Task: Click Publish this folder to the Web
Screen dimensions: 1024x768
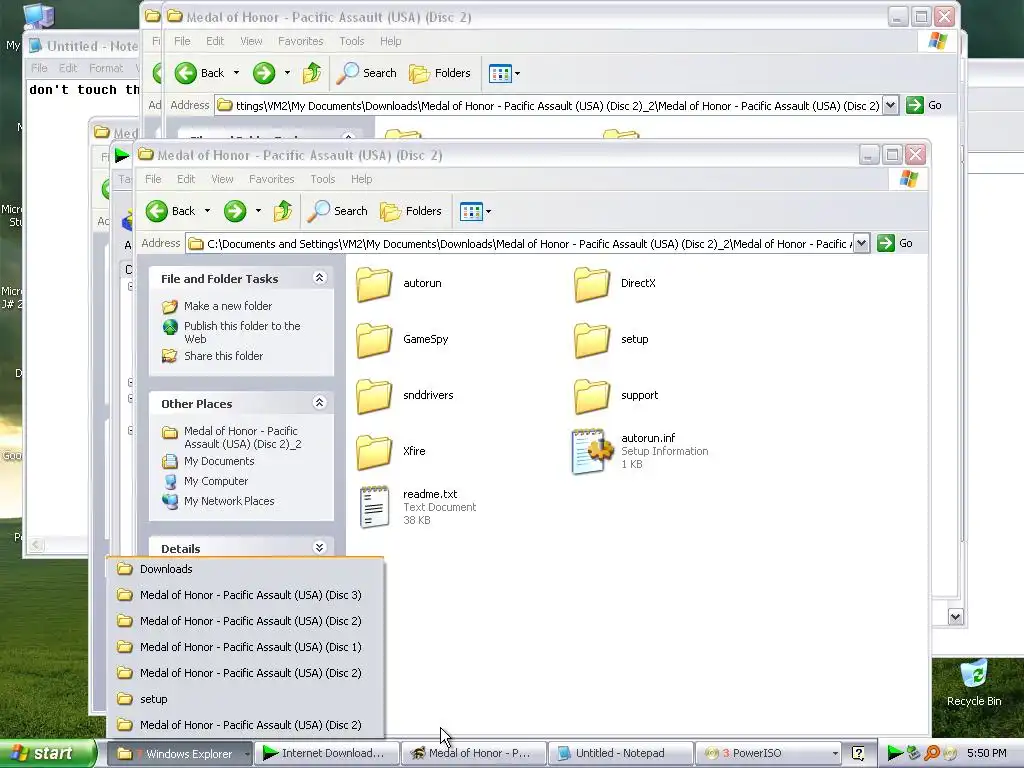Action: tap(242, 332)
